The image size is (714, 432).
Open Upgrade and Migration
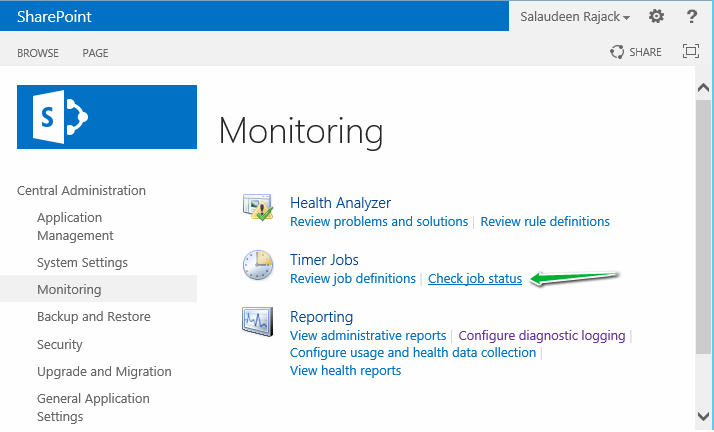coord(104,371)
